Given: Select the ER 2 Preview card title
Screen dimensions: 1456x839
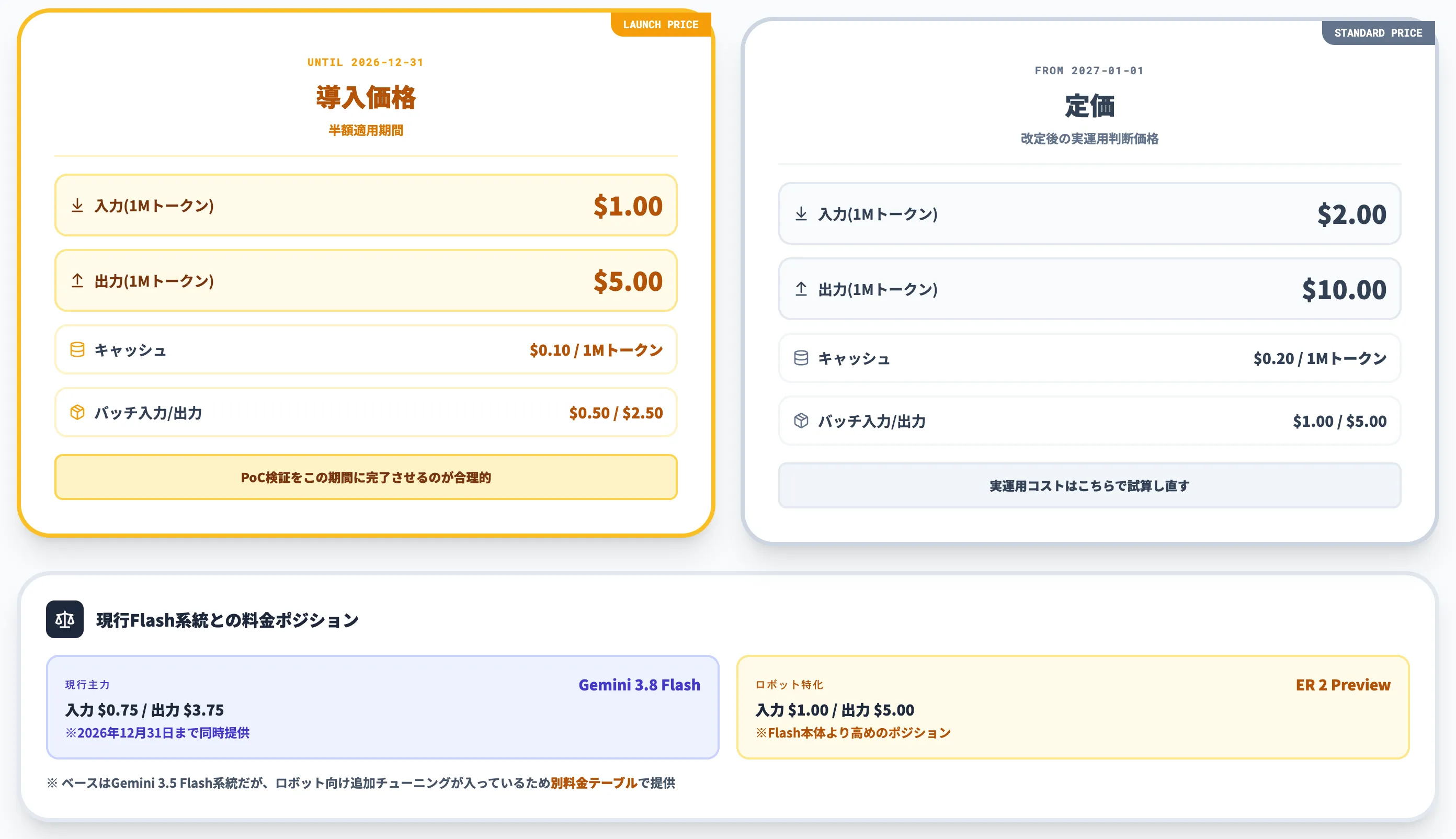Looking at the screenshot, I should (1343, 685).
